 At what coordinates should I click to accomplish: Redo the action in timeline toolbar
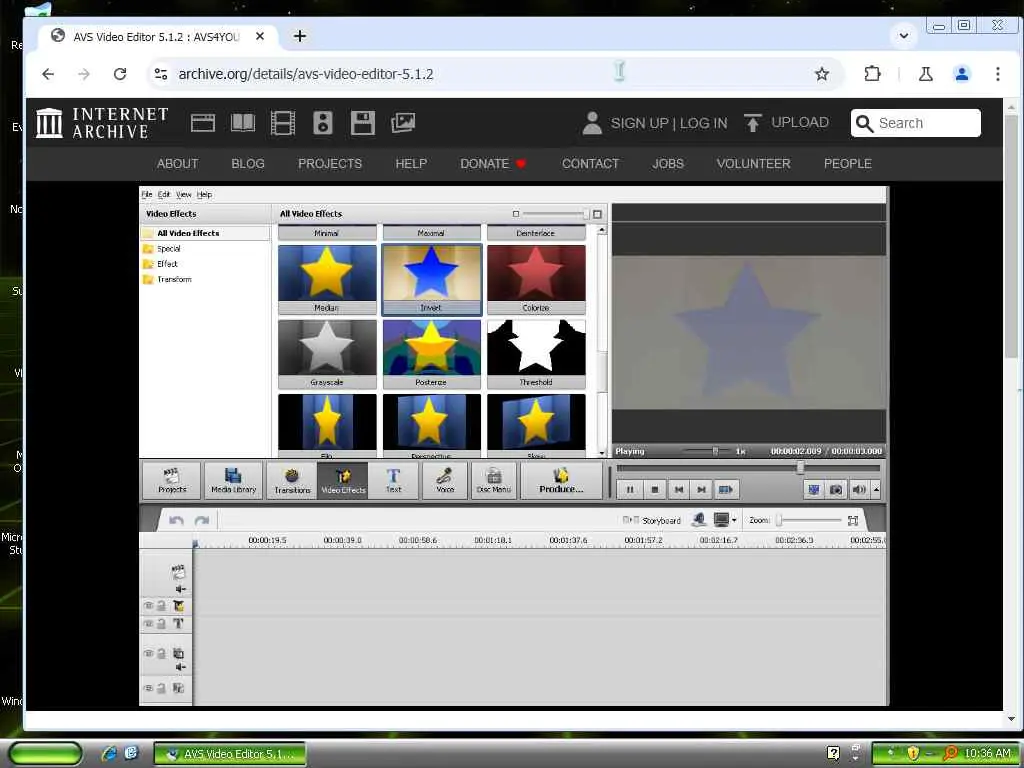click(x=202, y=520)
